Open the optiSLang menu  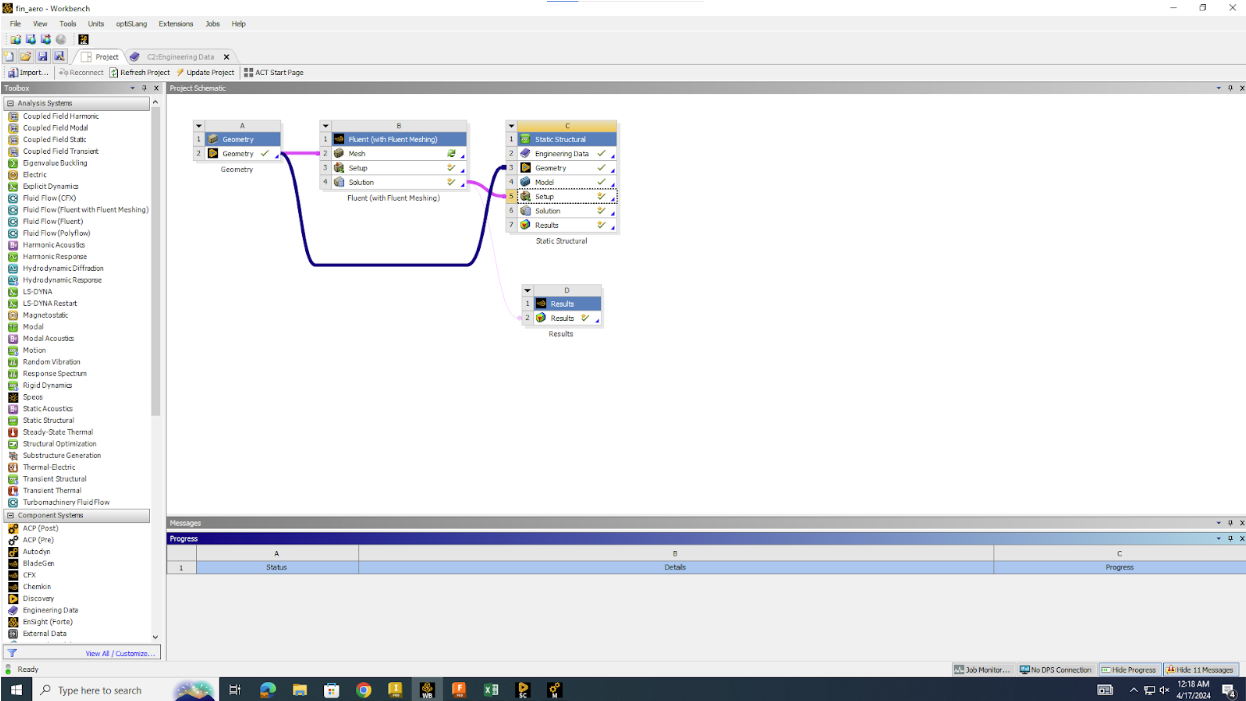tap(132, 23)
